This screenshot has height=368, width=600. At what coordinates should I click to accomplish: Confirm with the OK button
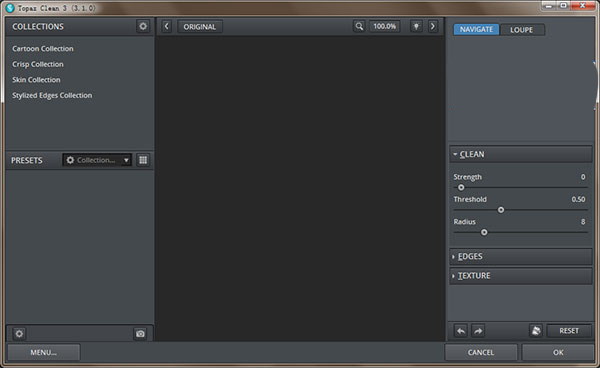558,352
